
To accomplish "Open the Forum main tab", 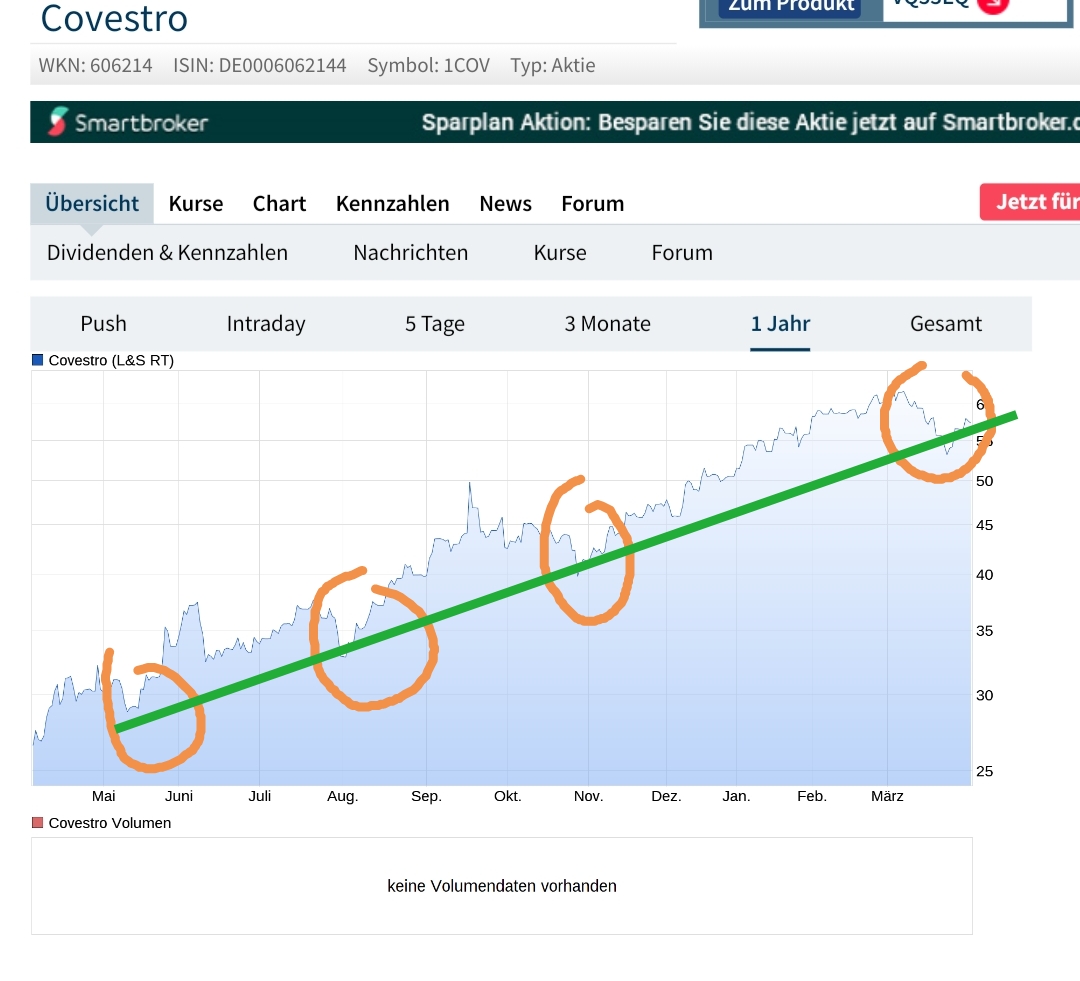I will (x=592, y=204).
